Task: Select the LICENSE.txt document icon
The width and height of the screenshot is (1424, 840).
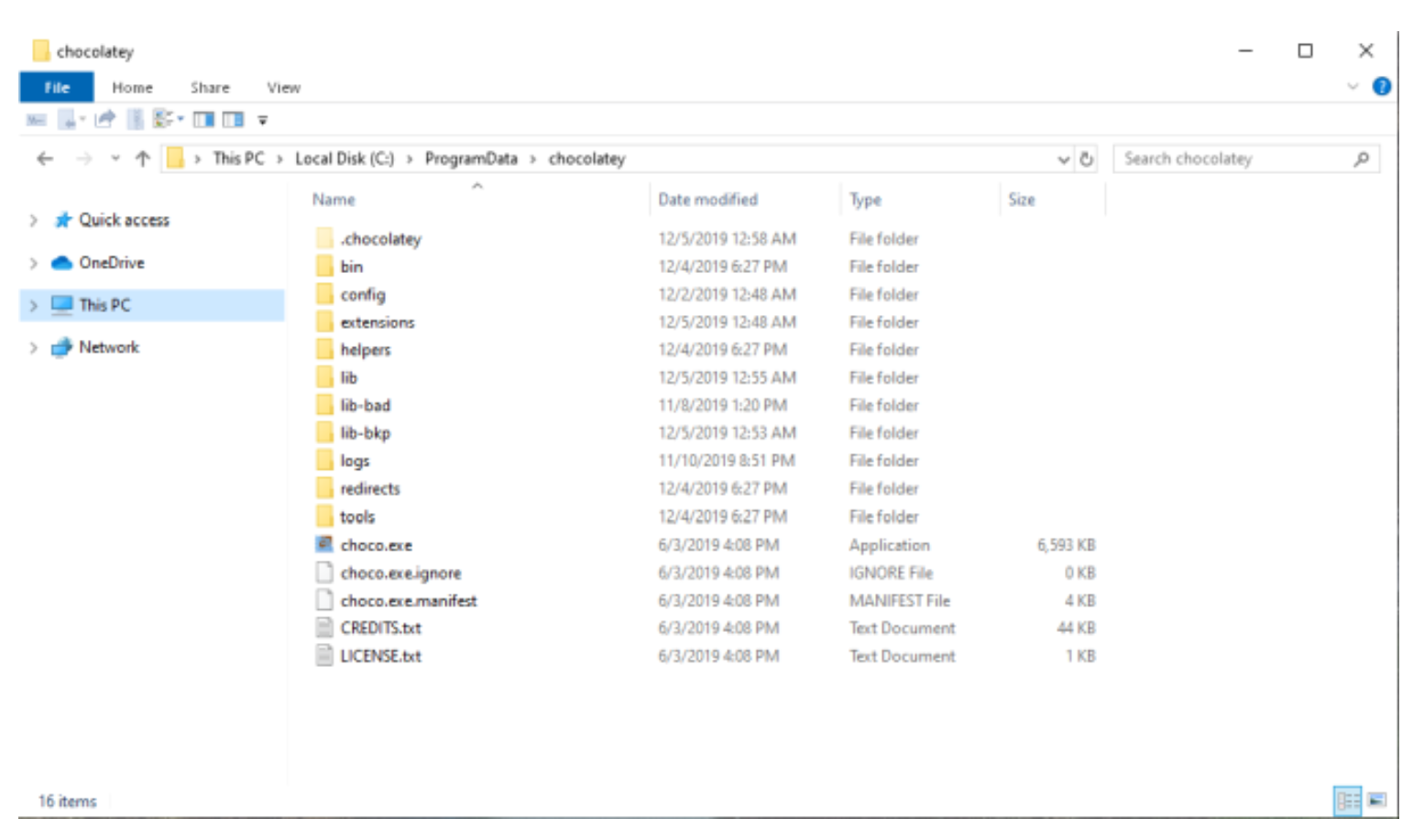Action: (x=324, y=656)
